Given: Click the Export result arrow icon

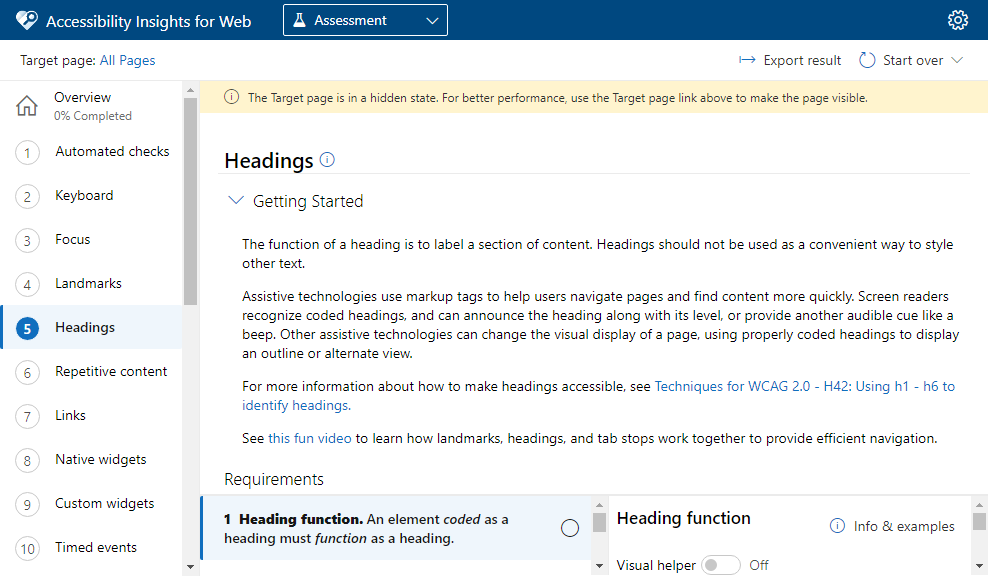Looking at the screenshot, I should click(747, 60).
